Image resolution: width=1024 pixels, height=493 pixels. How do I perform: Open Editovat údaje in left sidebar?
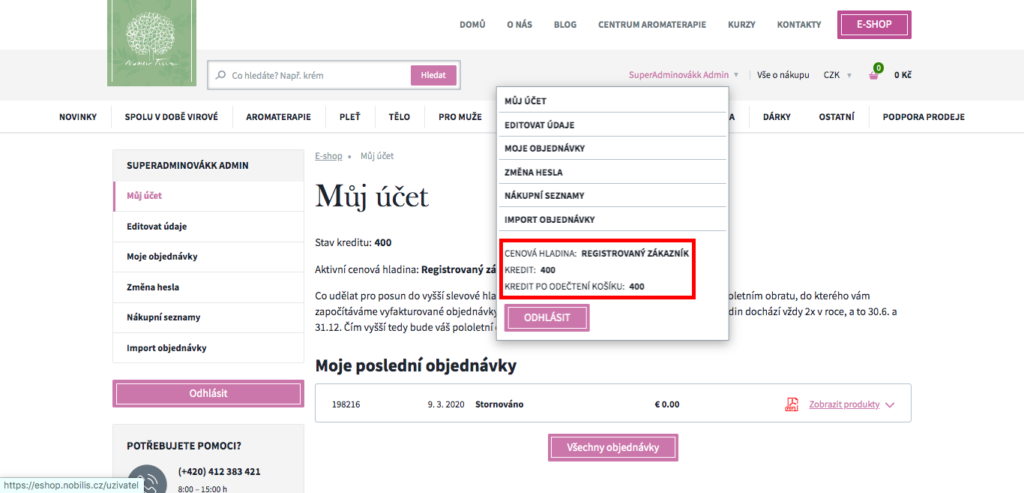[208, 227]
